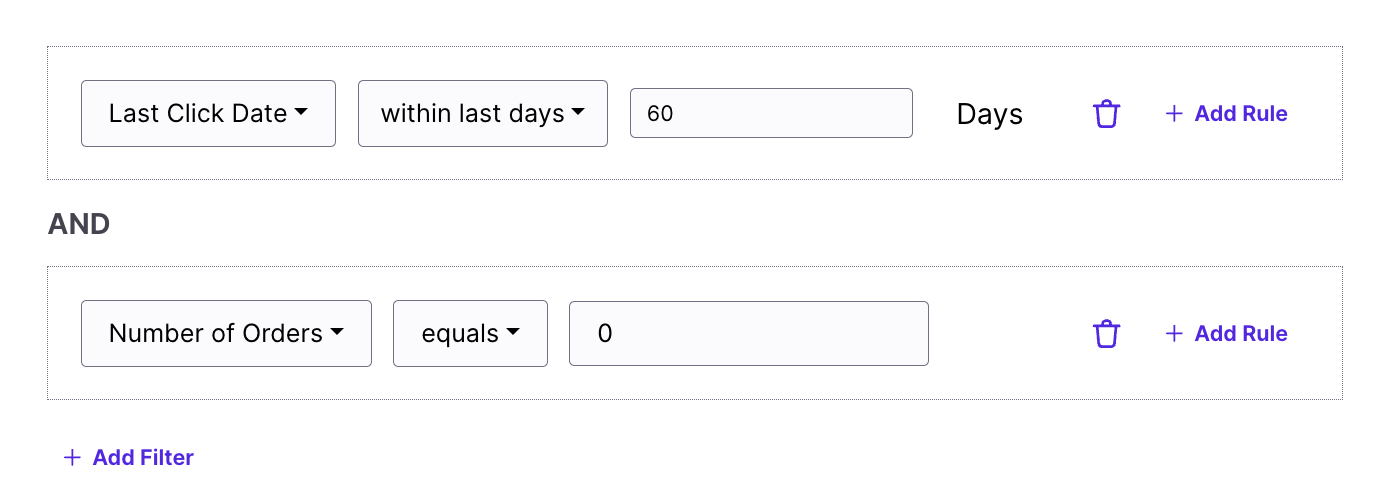Add Rule to the Number of Orders filter
This screenshot has width=1392, height=502.
tap(1240, 334)
